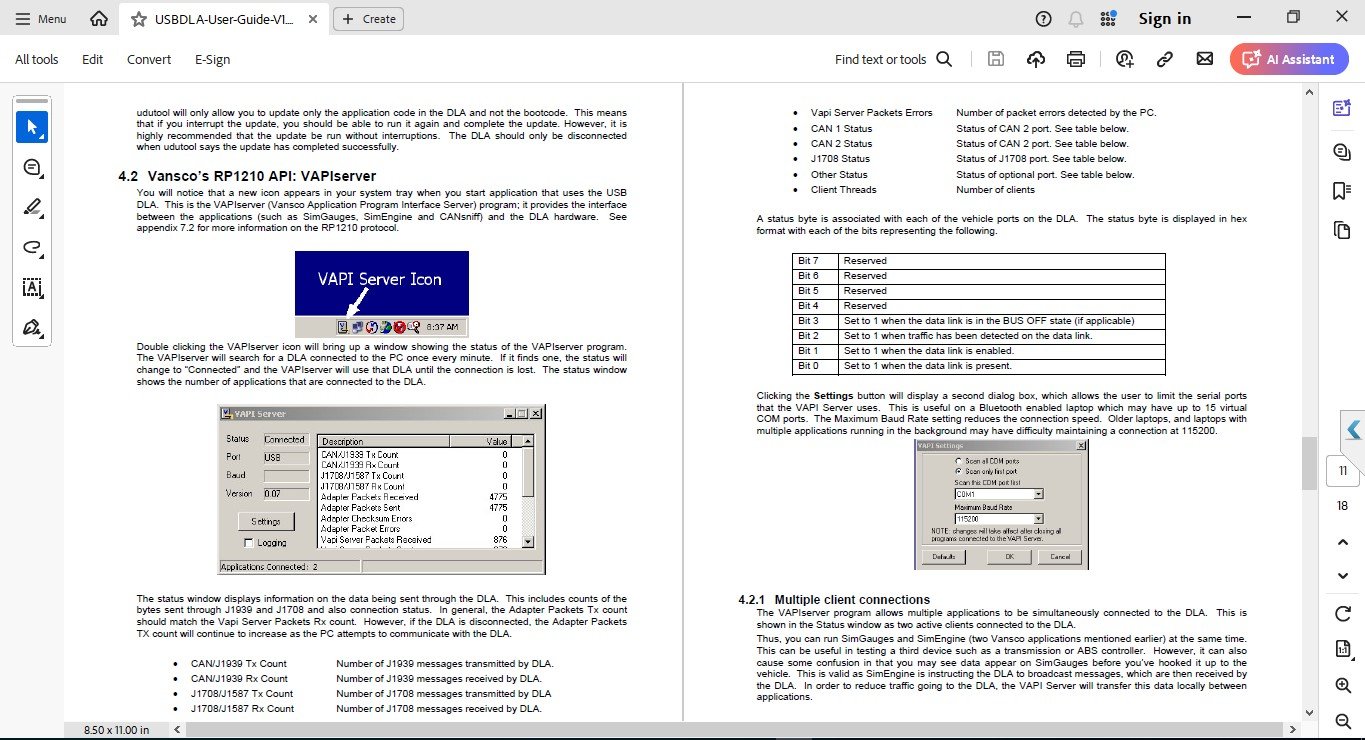
Task: Click heading '4.2.1 Multiple client connections'
Action: tap(834, 600)
